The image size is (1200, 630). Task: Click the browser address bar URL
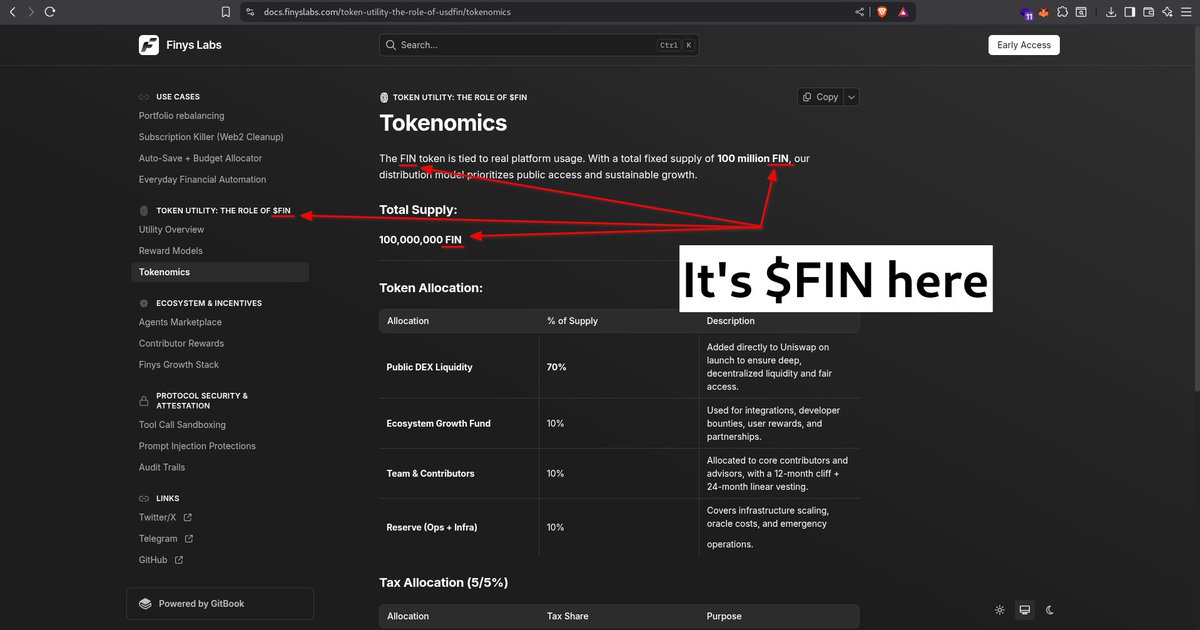pyautogui.click(x=386, y=12)
